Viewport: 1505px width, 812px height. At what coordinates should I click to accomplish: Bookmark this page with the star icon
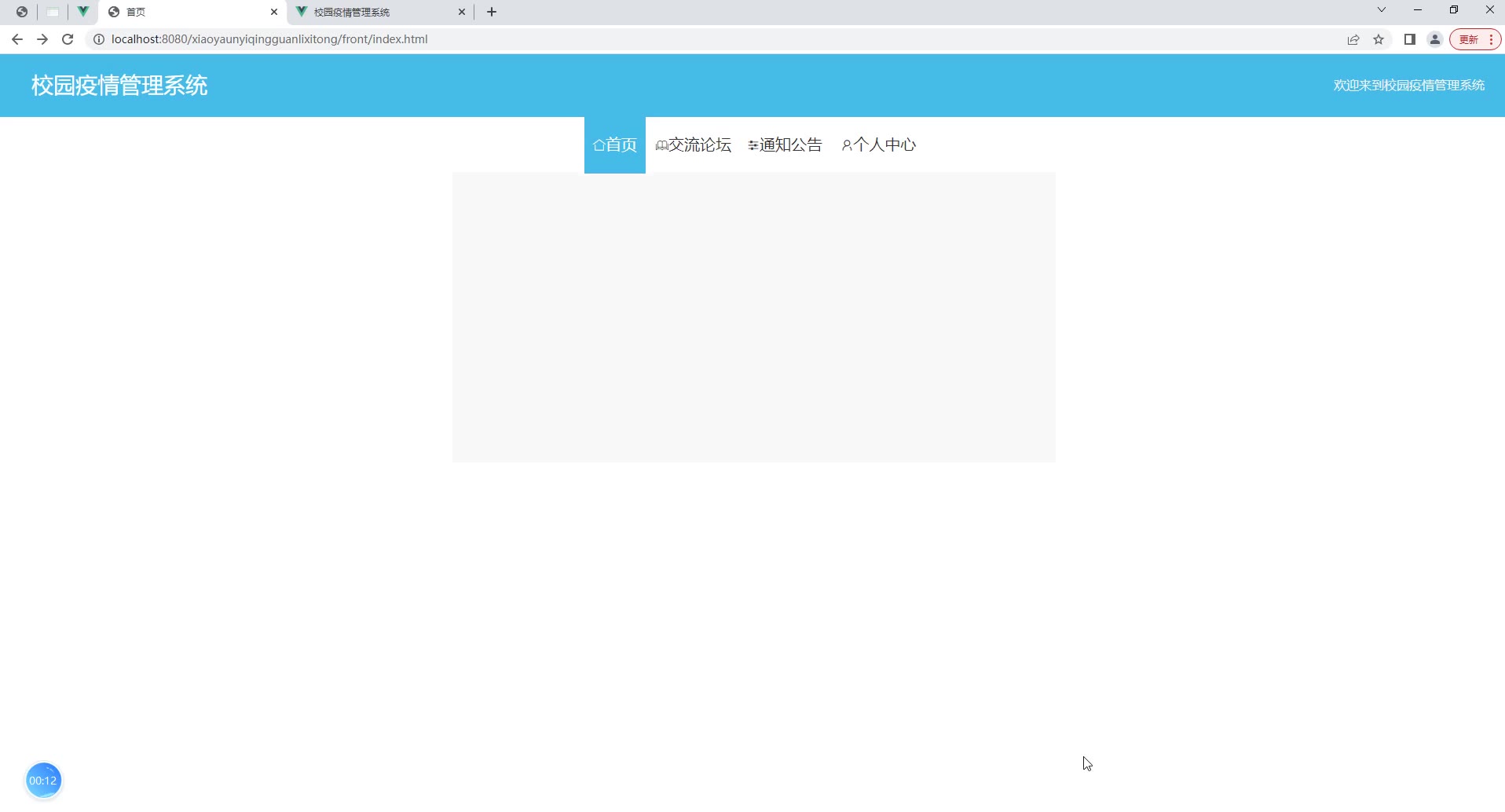click(1379, 39)
